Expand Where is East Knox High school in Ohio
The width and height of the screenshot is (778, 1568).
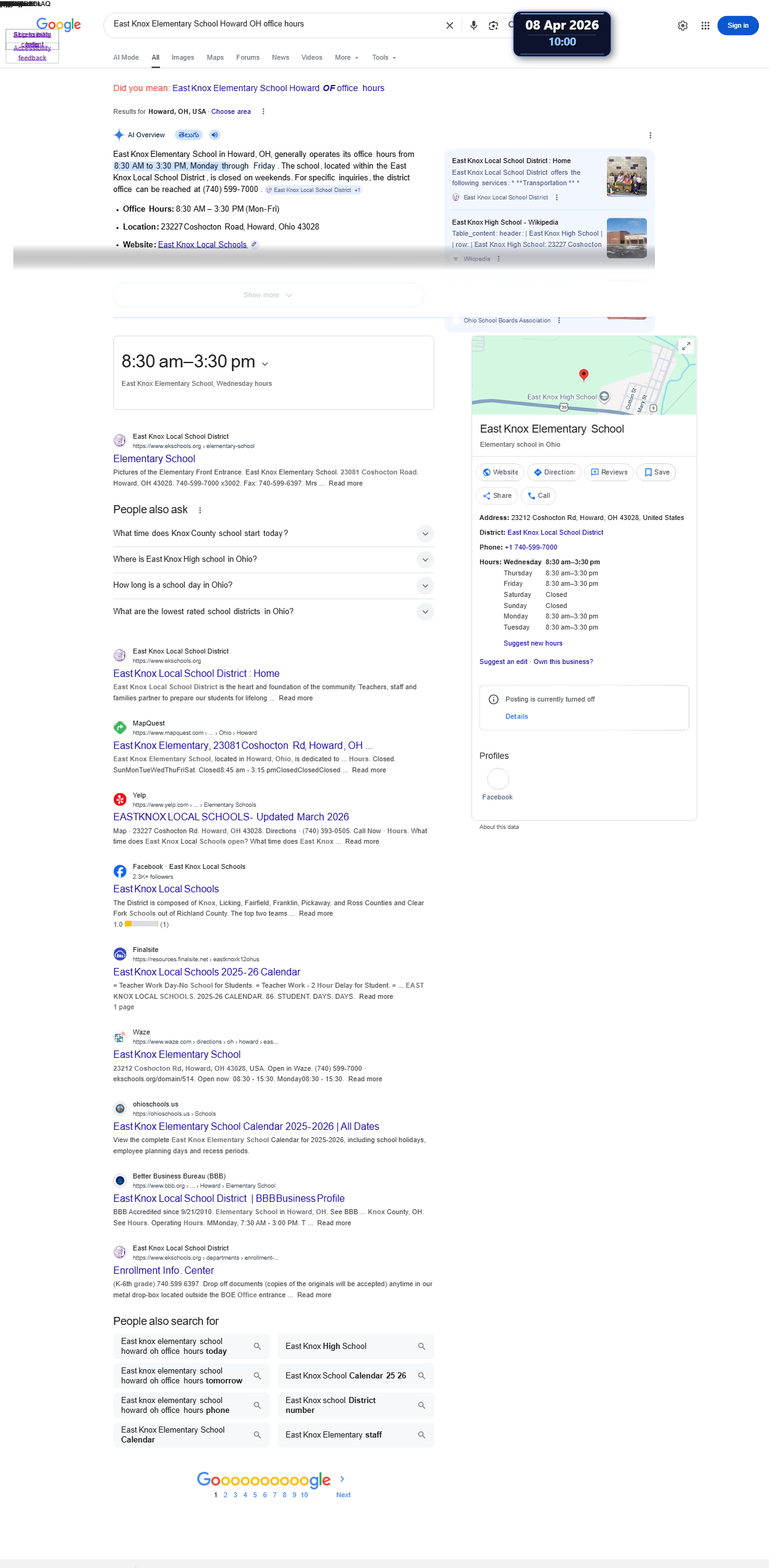tap(273, 559)
